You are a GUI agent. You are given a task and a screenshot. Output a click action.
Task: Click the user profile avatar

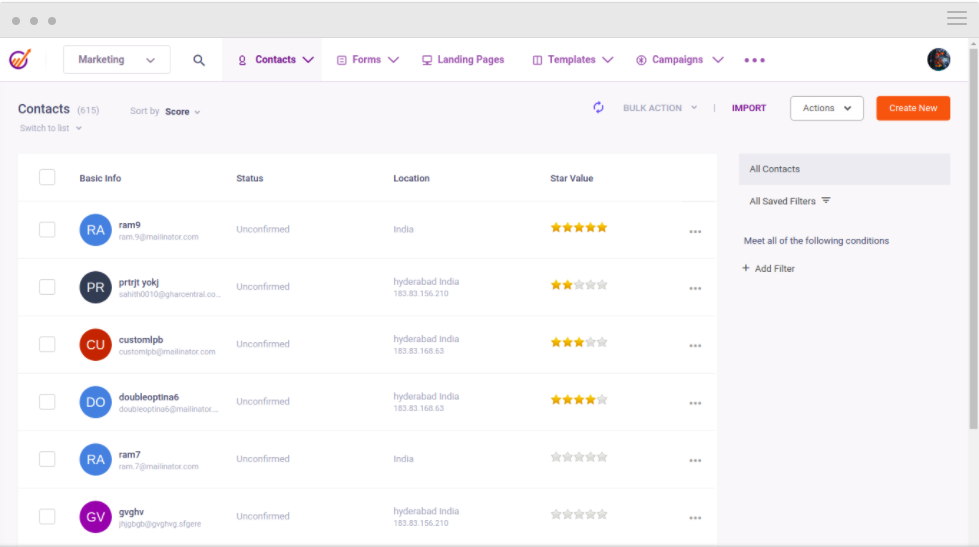click(938, 60)
